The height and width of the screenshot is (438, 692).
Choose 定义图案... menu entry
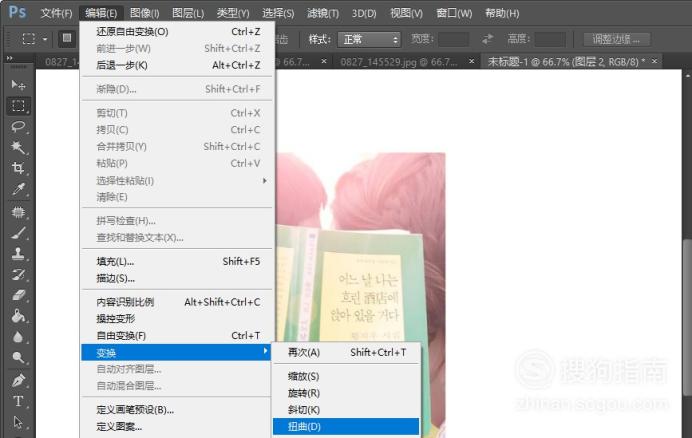pyautogui.click(x=177, y=427)
